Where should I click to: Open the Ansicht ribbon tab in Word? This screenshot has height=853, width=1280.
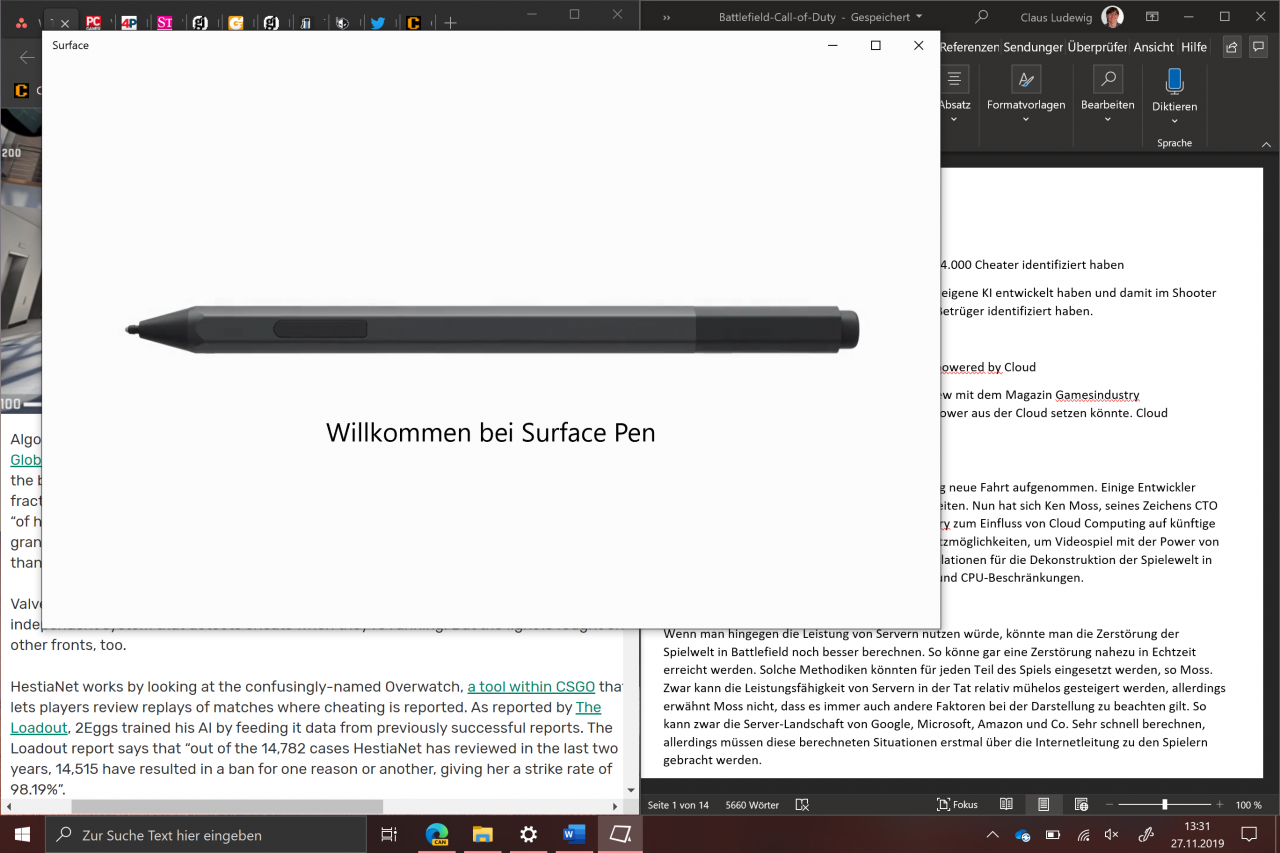1154,47
